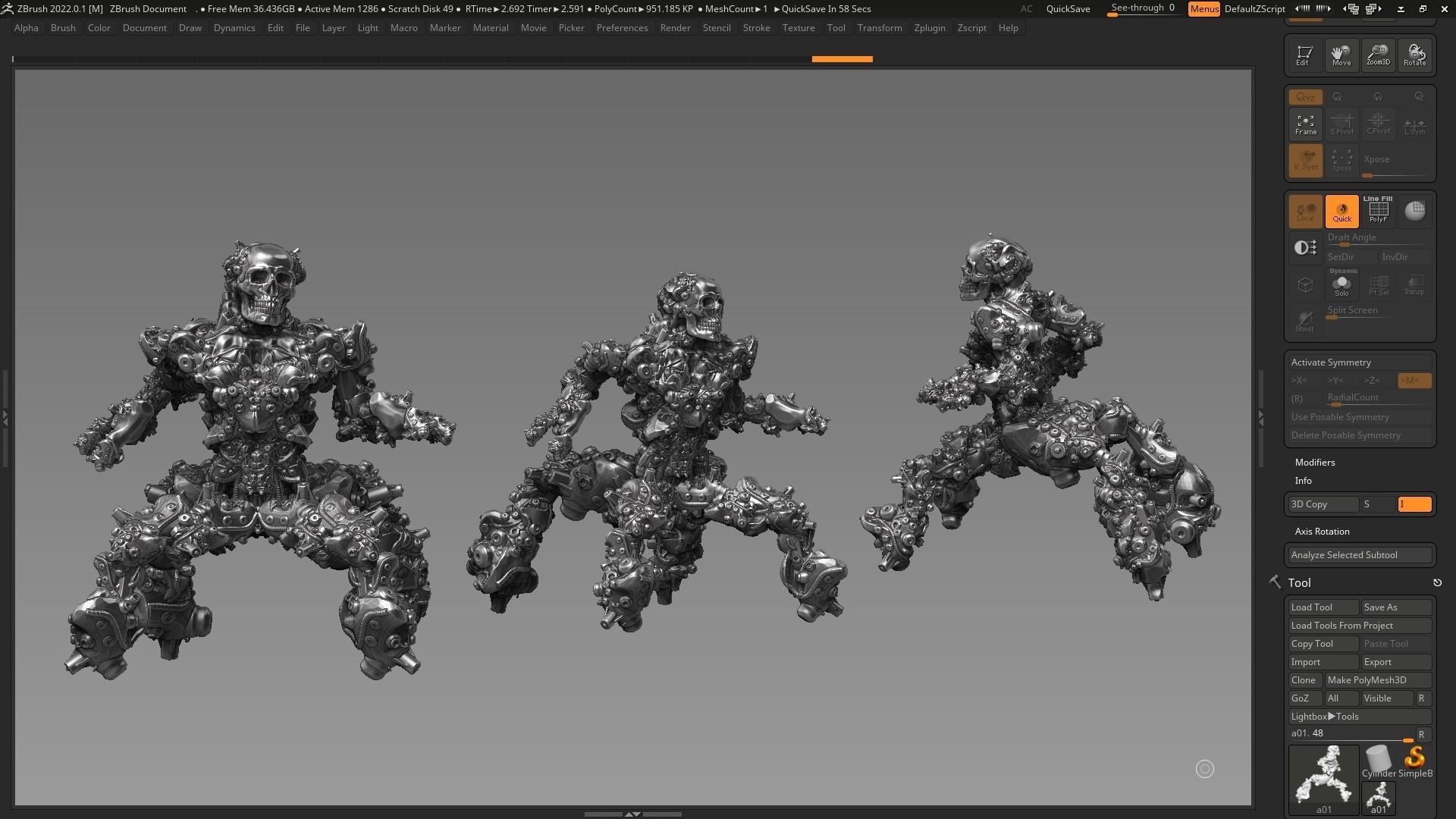Screen dimensions: 1456x819
Task: Click the Move hand icon
Action: [x=1341, y=55]
